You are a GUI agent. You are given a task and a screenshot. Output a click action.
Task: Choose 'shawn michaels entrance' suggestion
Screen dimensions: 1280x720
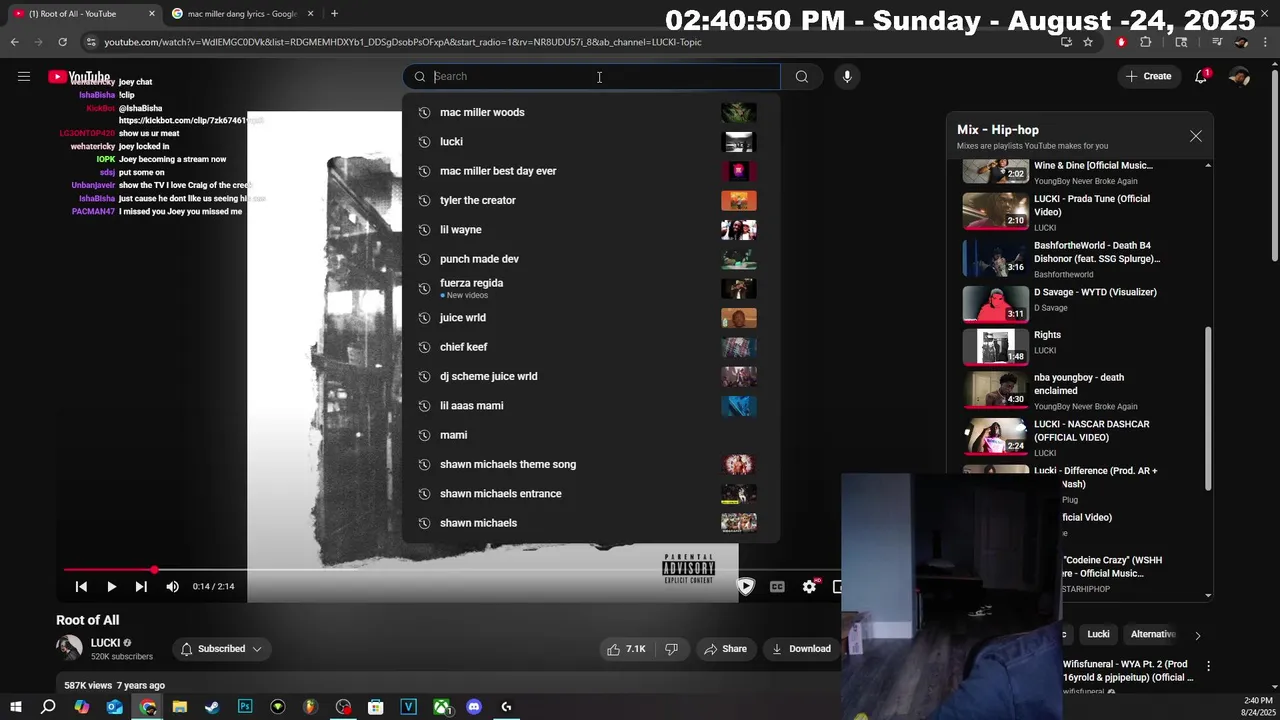[x=590, y=494]
